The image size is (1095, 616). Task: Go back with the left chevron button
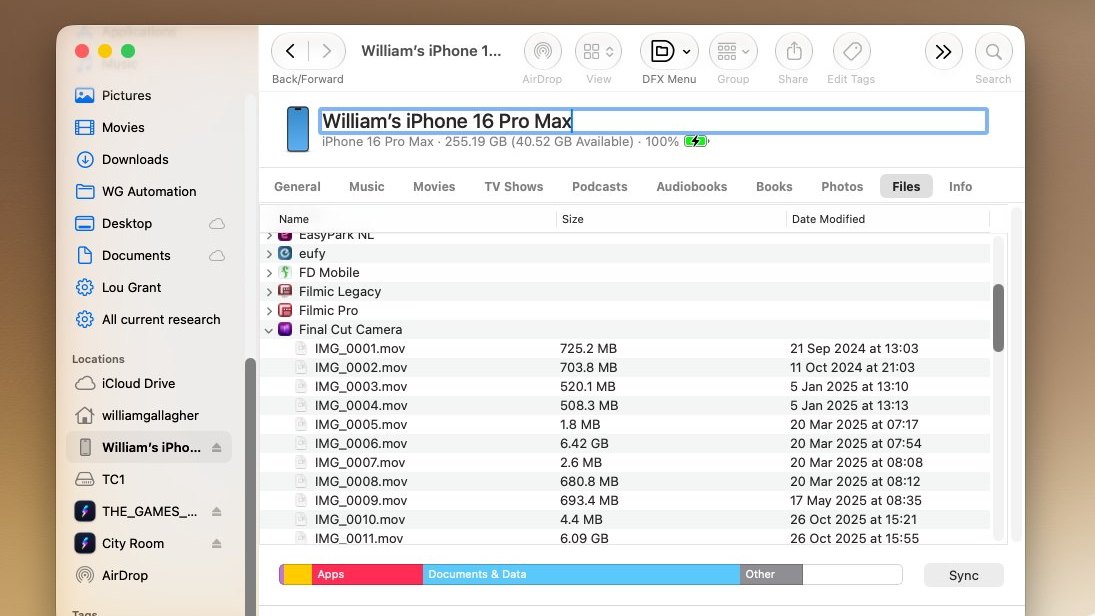coord(291,51)
